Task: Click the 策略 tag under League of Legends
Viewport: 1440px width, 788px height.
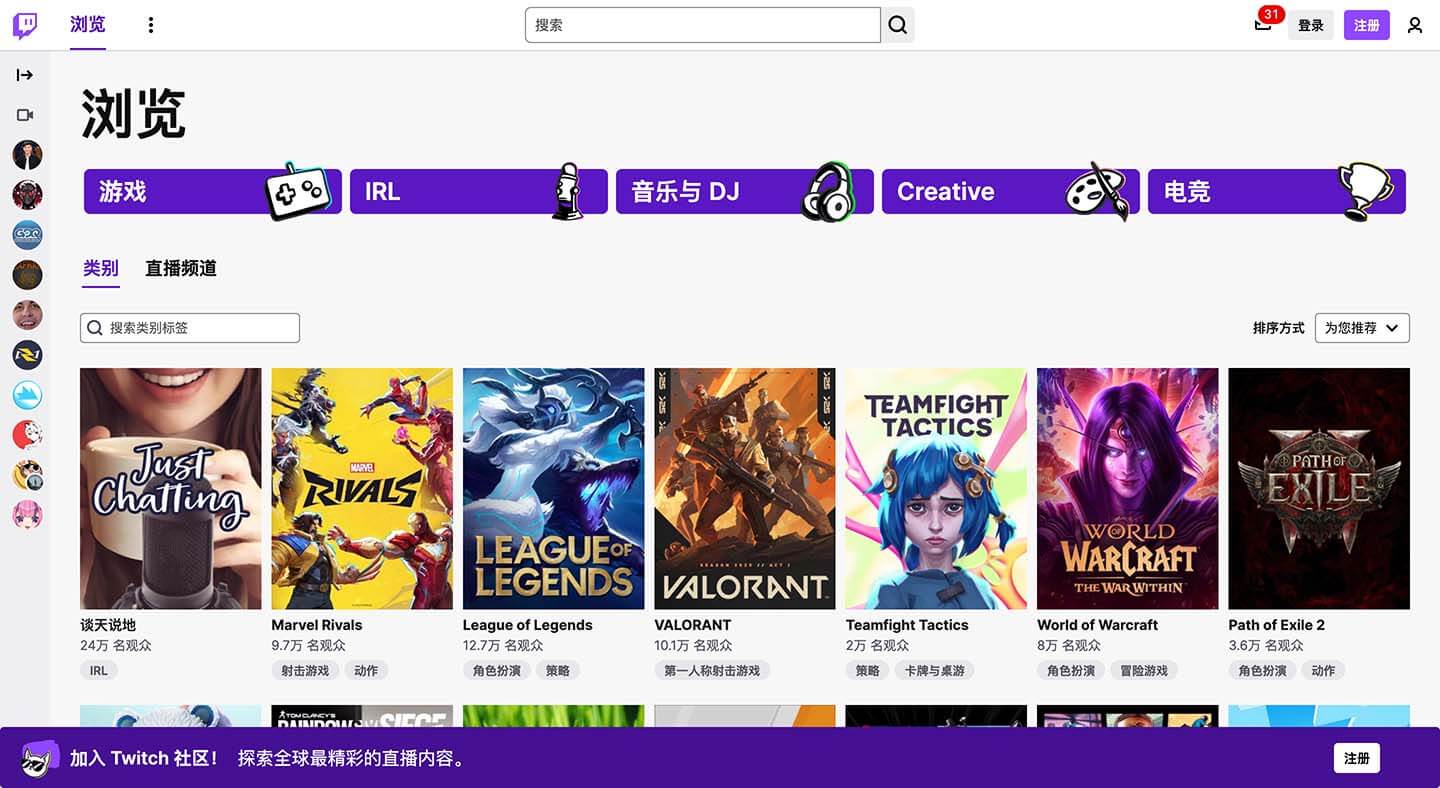Action: [x=558, y=671]
